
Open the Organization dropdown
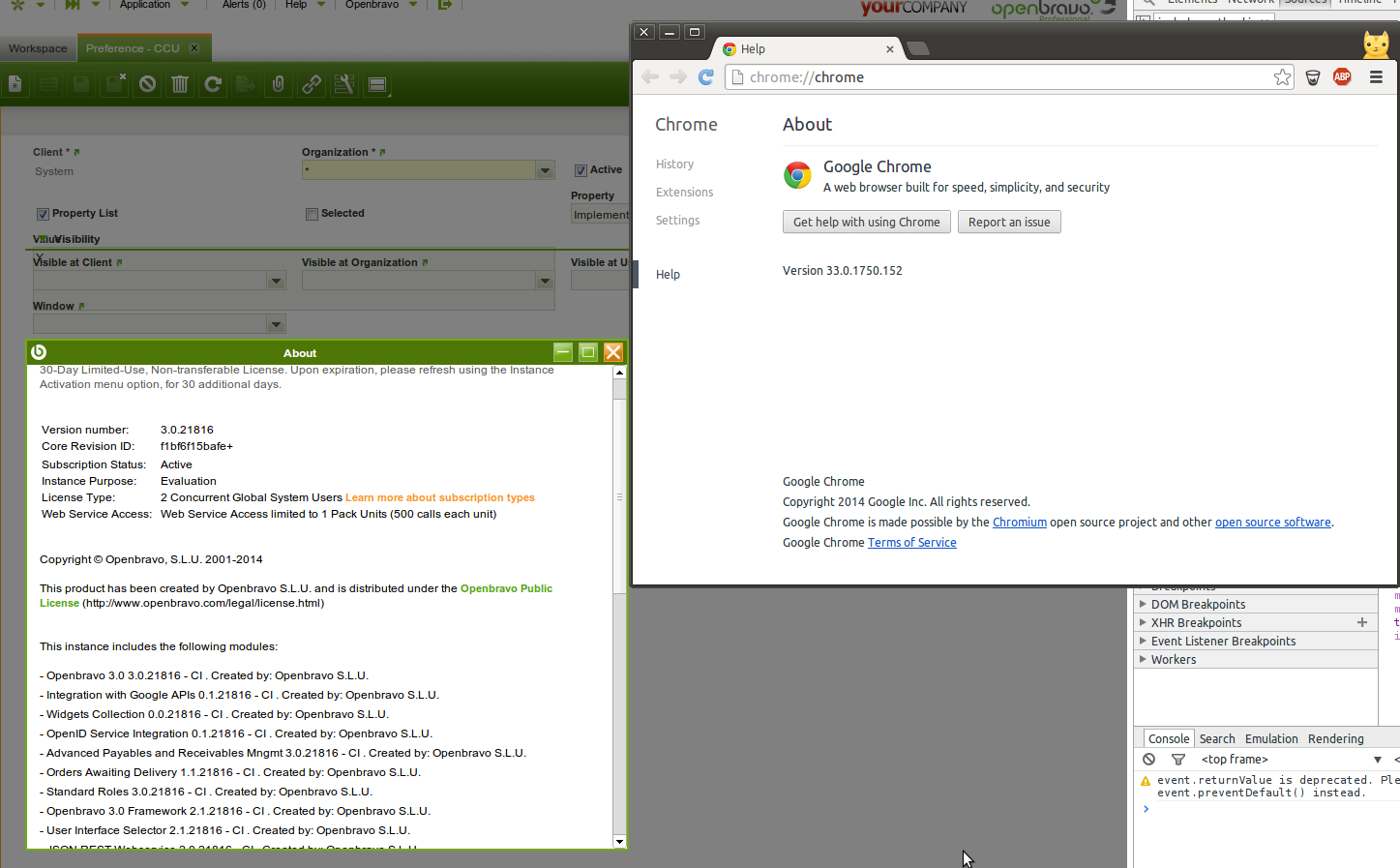coord(546,170)
